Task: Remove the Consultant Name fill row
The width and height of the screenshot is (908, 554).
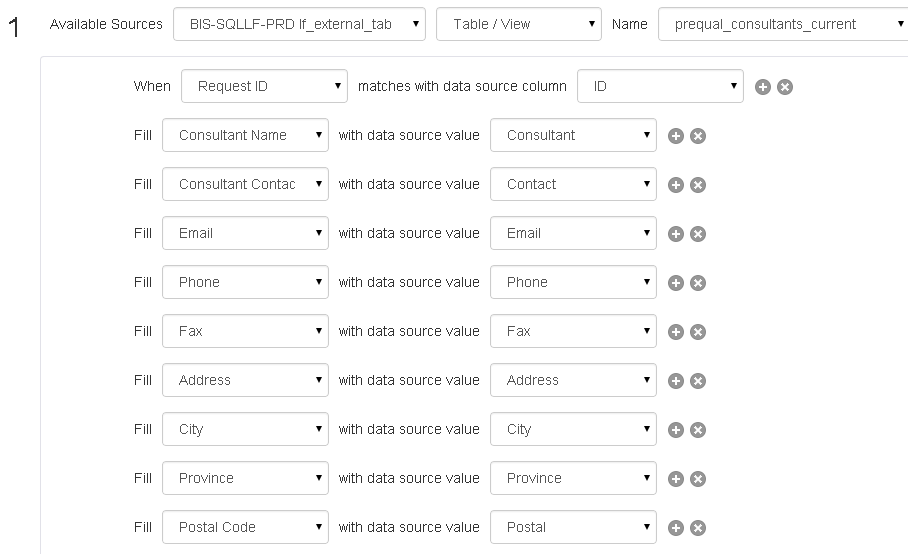Action: (x=698, y=136)
